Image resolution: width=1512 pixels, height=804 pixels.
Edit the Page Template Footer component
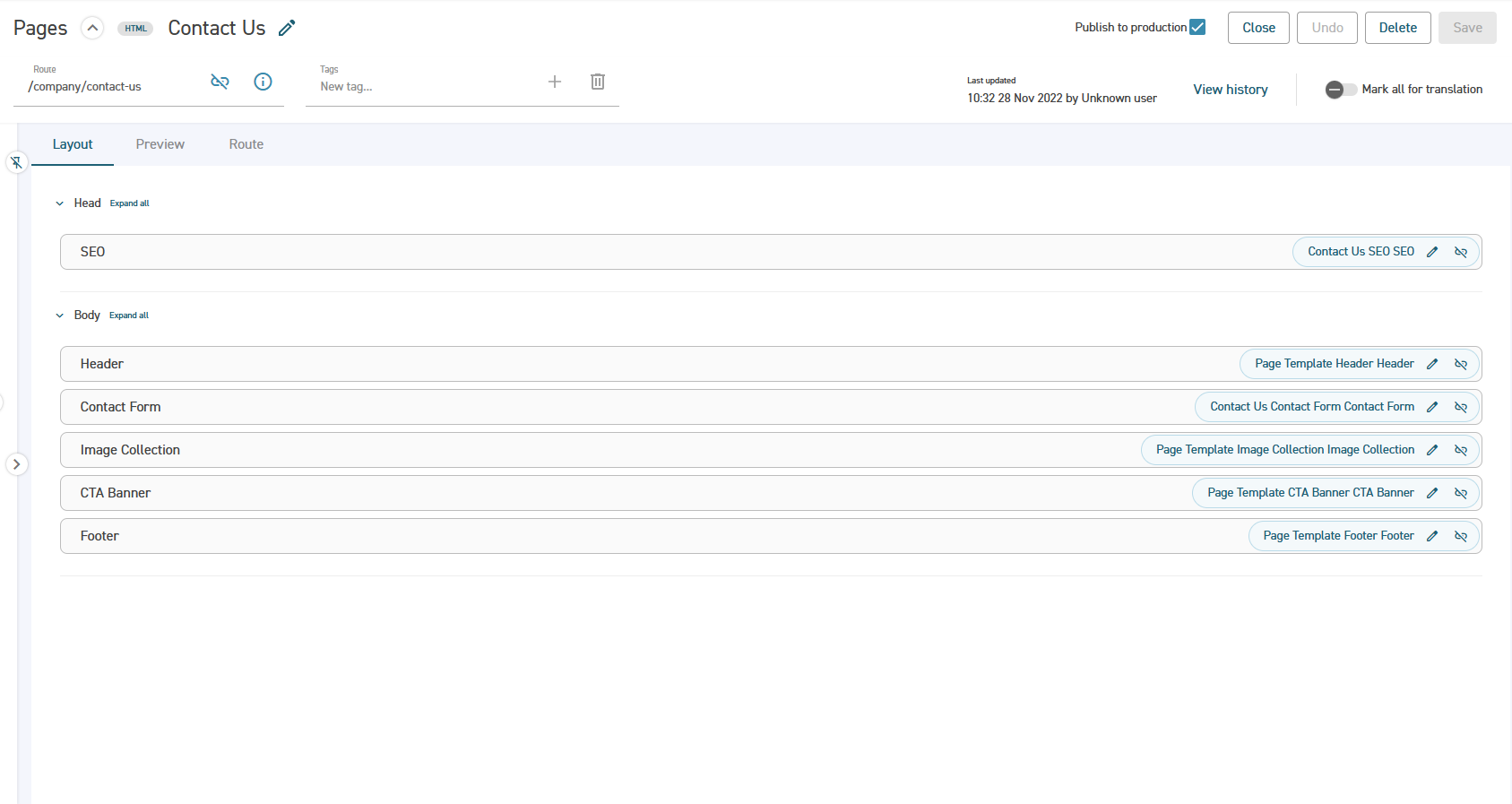pos(1432,536)
